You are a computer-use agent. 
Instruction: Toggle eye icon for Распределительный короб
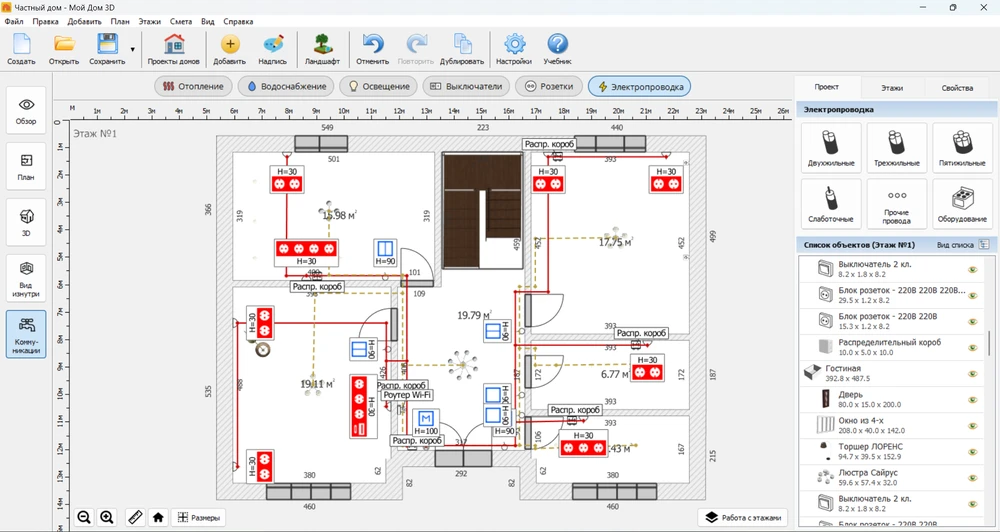972,346
